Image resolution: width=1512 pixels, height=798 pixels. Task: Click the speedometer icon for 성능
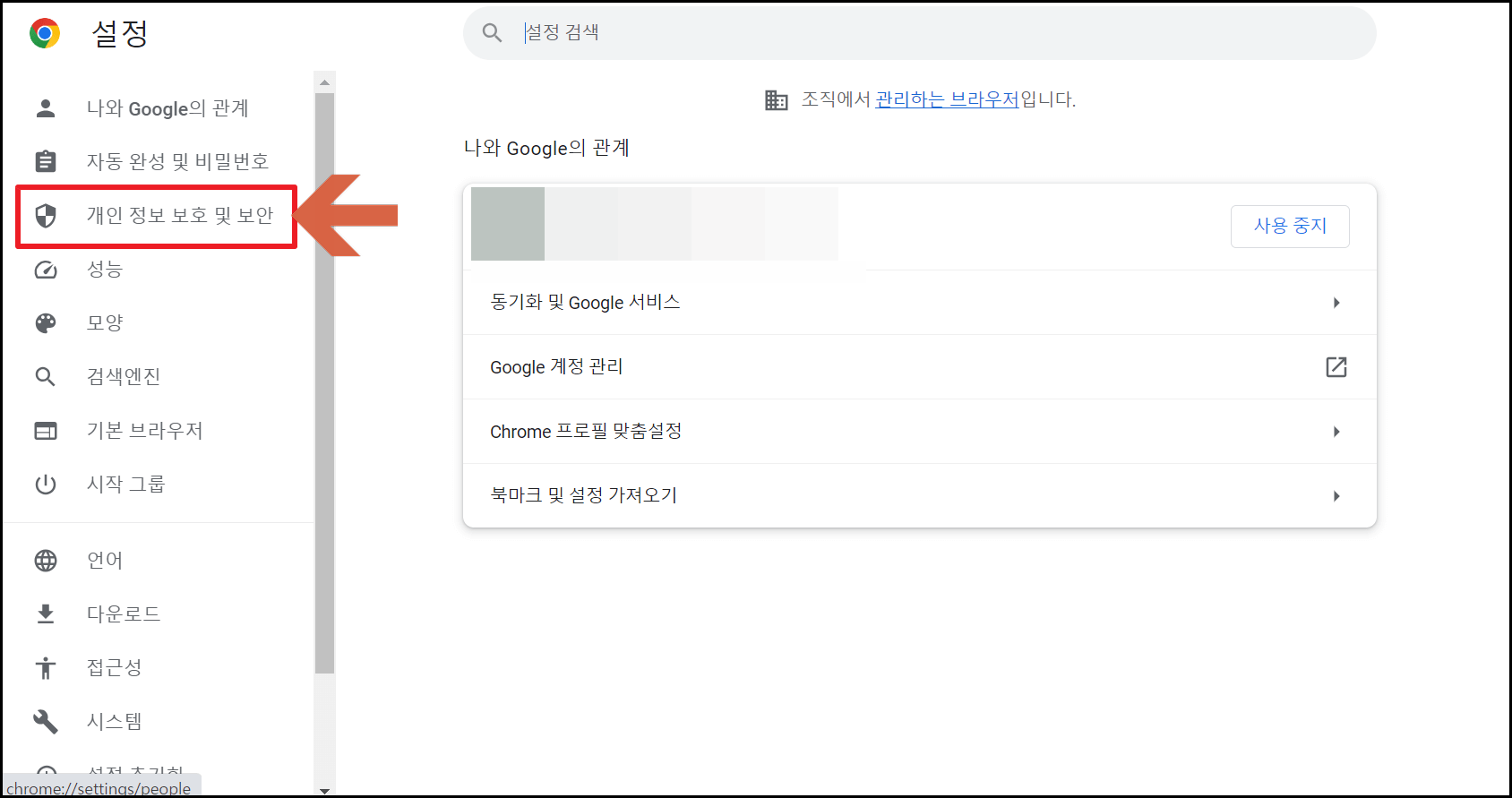[46, 270]
